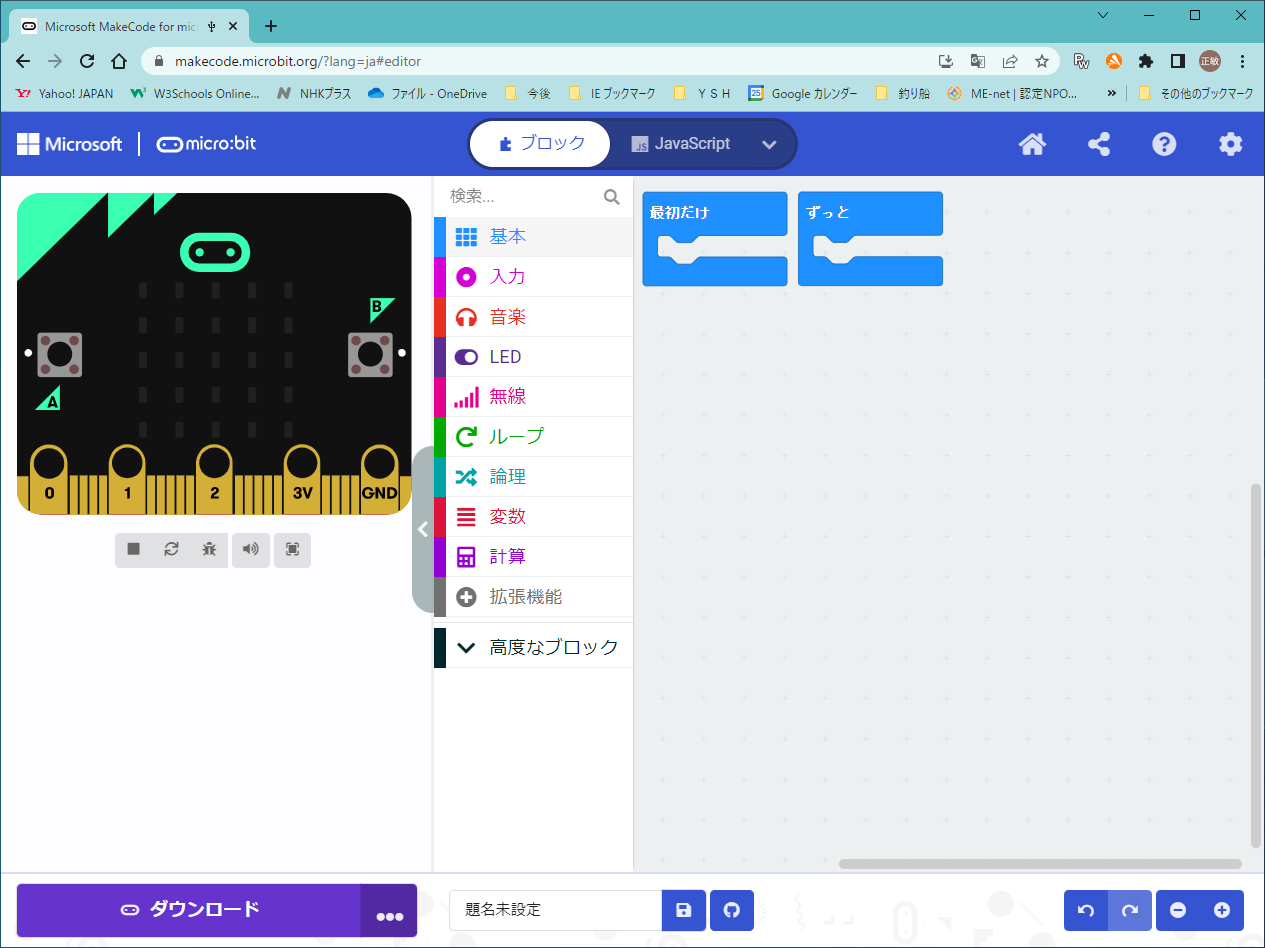This screenshot has height=948, width=1265.
Task: Open the LED block category
Action: [533, 357]
